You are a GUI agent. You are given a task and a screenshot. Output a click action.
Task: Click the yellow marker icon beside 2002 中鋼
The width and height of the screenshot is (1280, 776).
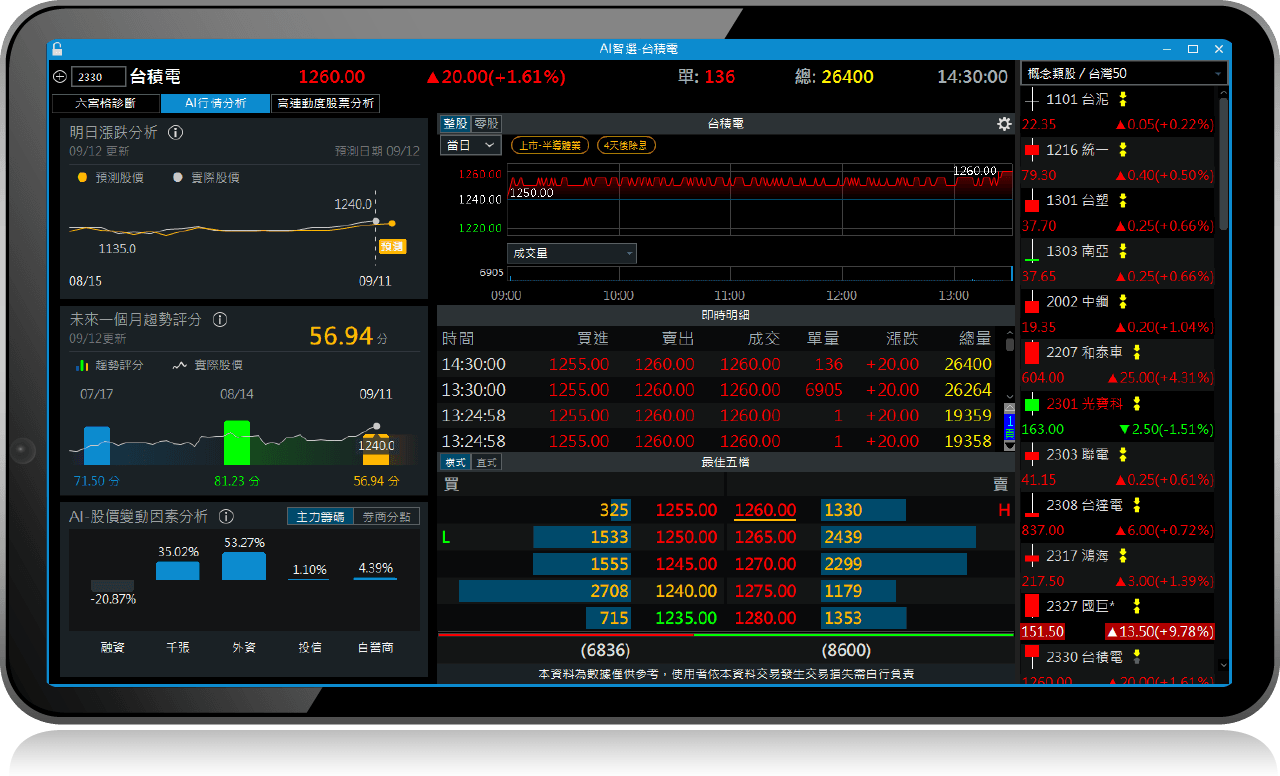pos(1123,302)
